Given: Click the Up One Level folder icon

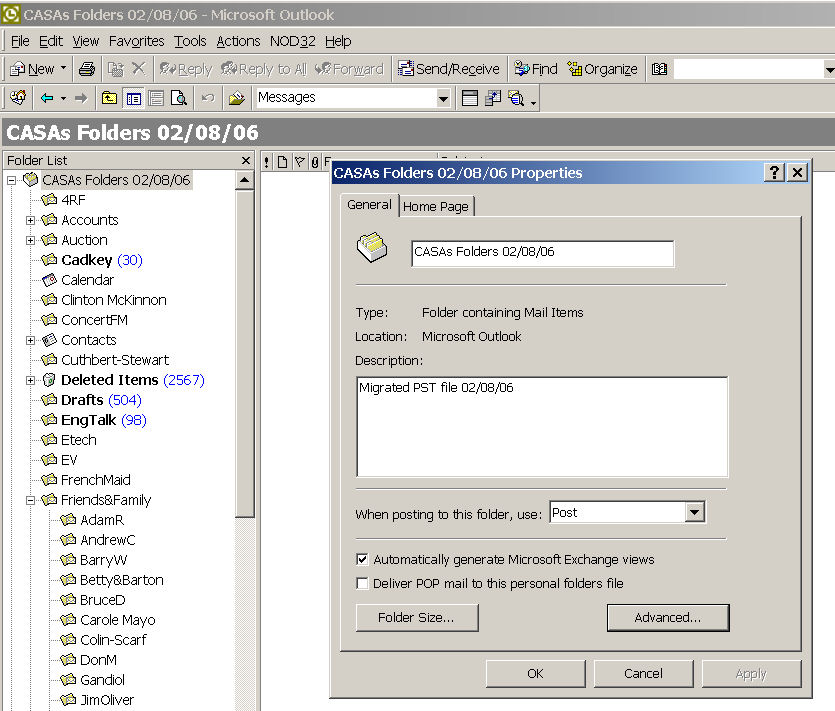Looking at the screenshot, I should (109, 98).
